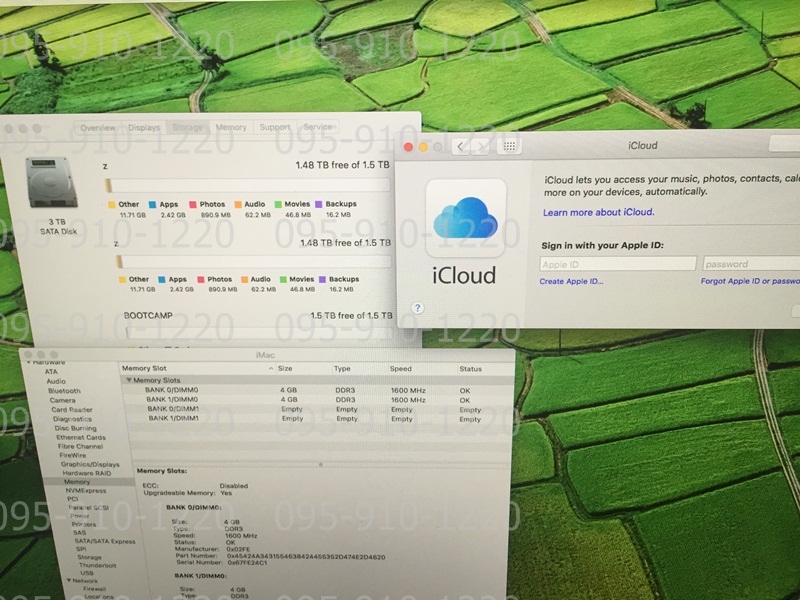This screenshot has height=600, width=800.
Task: Close the iCloud window with the red button
Action: click(x=408, y=147)
